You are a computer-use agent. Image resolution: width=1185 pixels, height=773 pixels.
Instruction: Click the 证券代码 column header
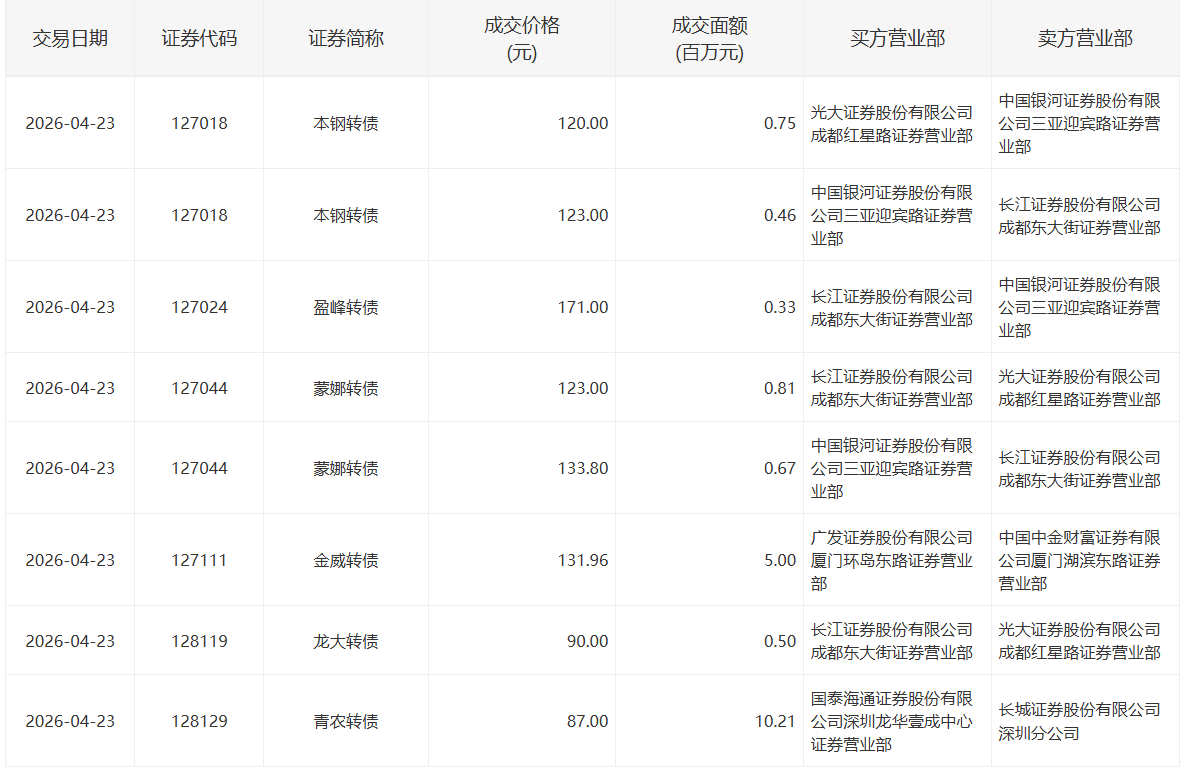pos(200,39)
